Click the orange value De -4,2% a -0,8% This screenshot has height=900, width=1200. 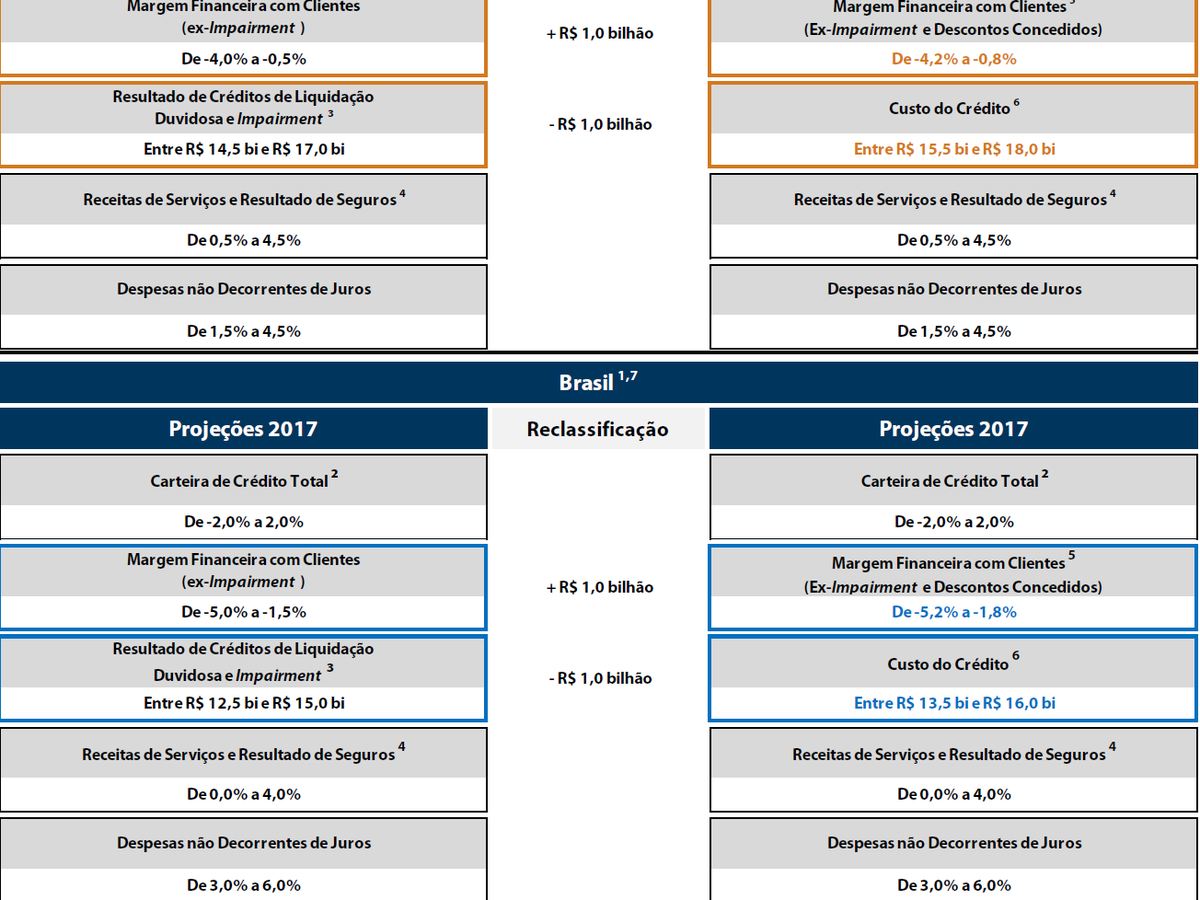[953, 58]
